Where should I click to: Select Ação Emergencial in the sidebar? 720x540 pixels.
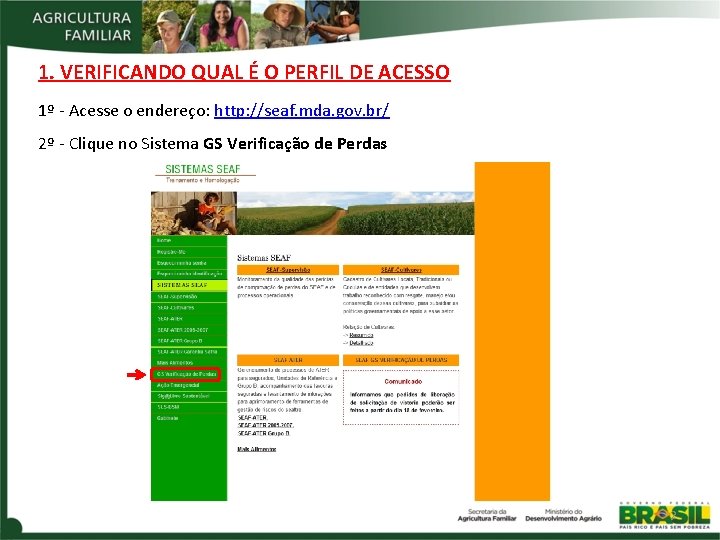(x=178, y=385)
